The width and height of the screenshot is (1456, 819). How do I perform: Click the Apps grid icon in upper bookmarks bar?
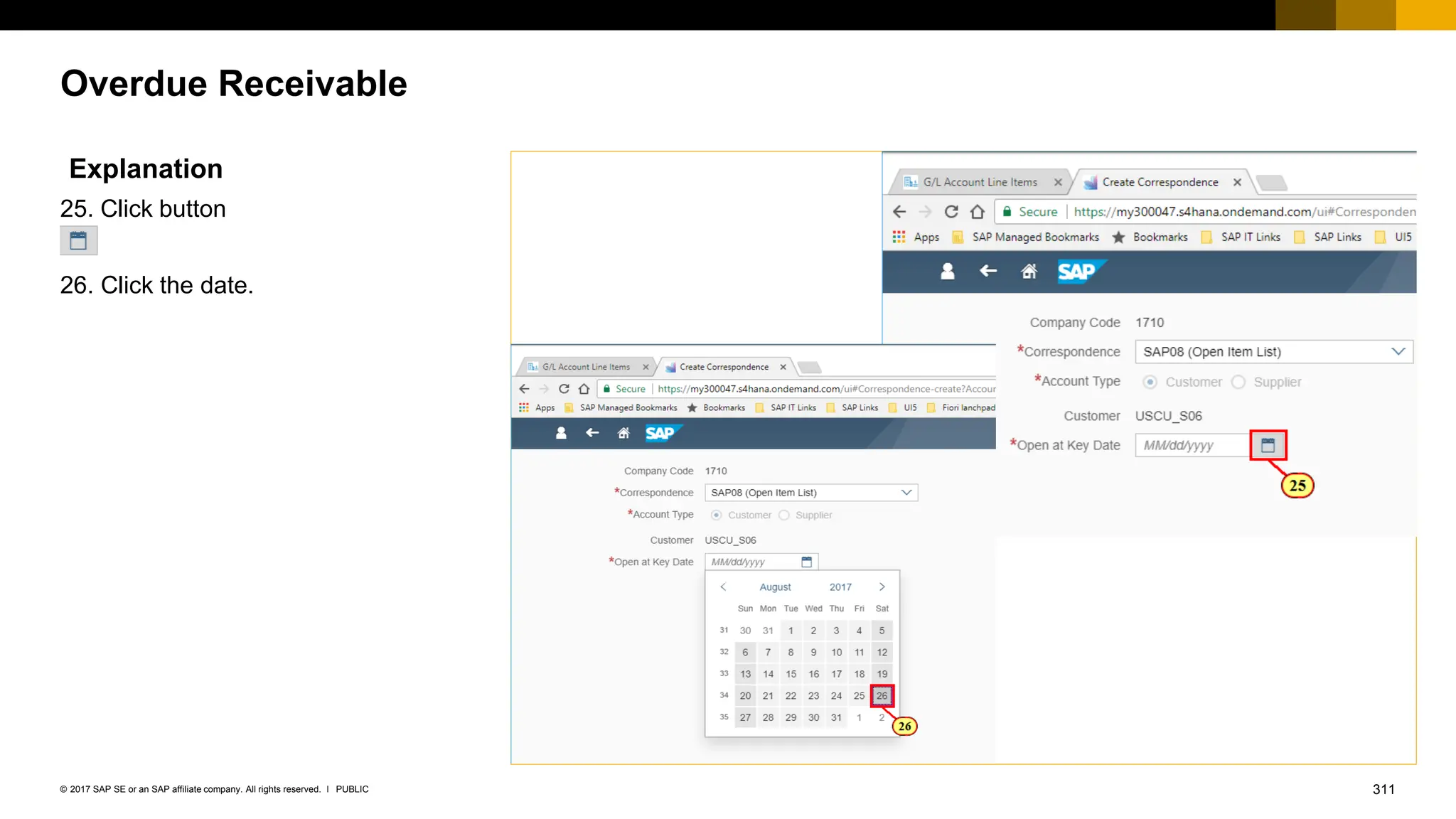click(899, 237)
